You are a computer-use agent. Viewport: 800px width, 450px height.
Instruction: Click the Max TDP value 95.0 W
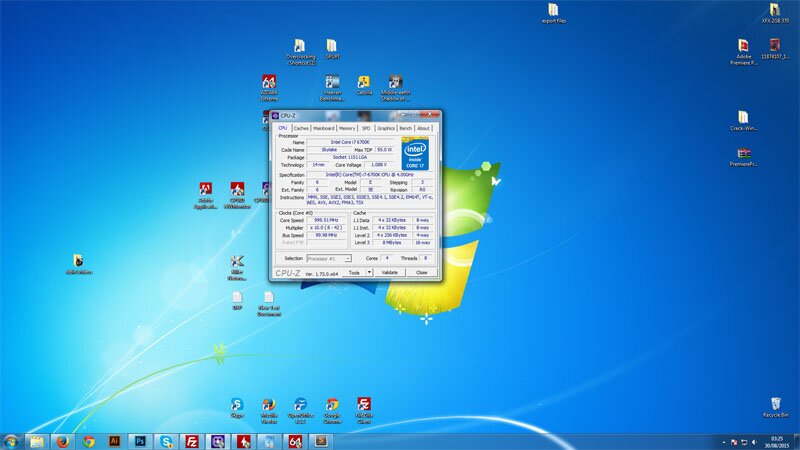coord(385,149)
